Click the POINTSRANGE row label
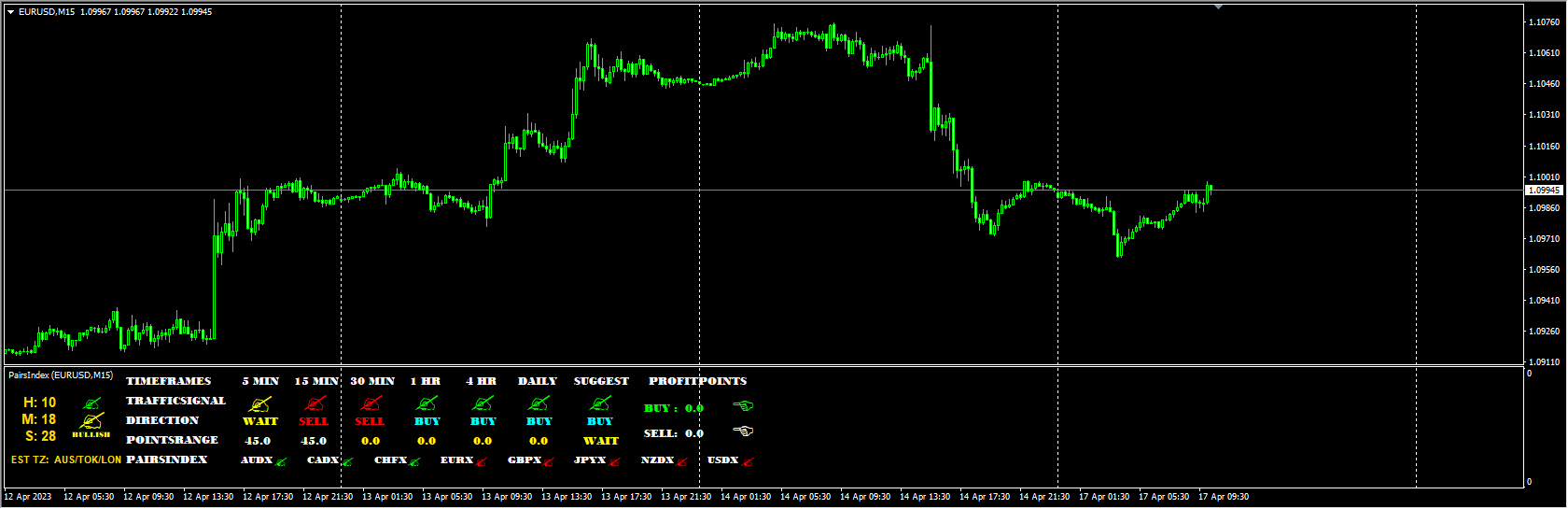 coord(173,440)
